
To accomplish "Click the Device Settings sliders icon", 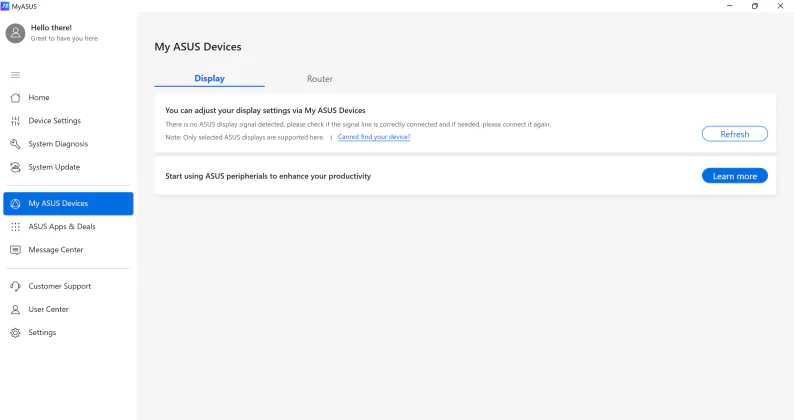I will click(x=16, y=121).
